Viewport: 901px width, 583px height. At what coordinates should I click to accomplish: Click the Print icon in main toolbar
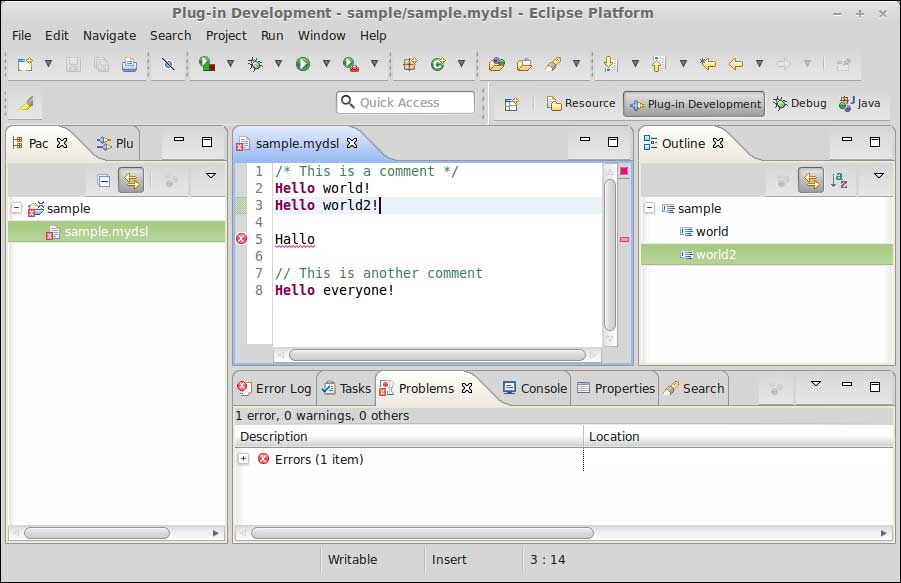(129, 64)
